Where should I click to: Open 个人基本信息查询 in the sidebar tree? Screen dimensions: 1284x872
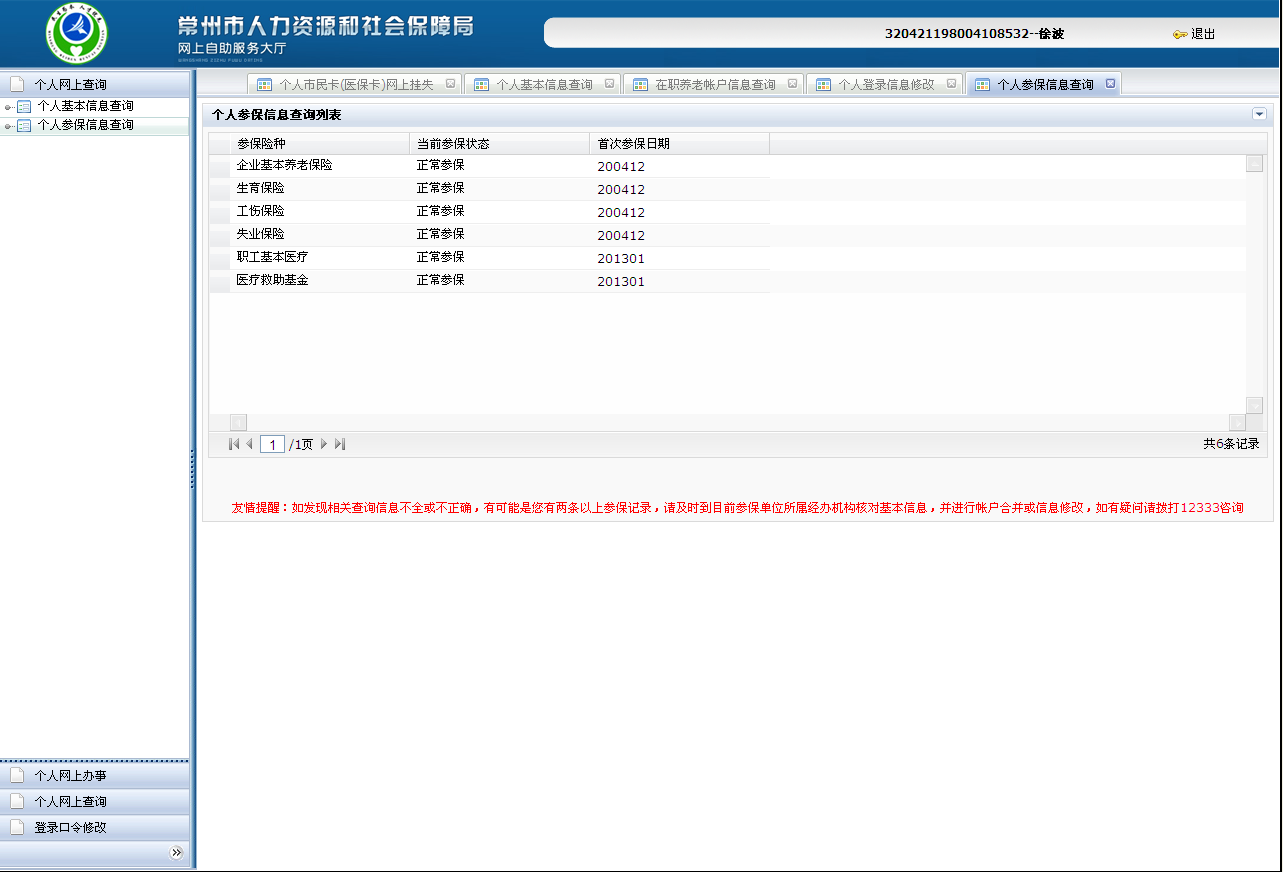(85, 107)
